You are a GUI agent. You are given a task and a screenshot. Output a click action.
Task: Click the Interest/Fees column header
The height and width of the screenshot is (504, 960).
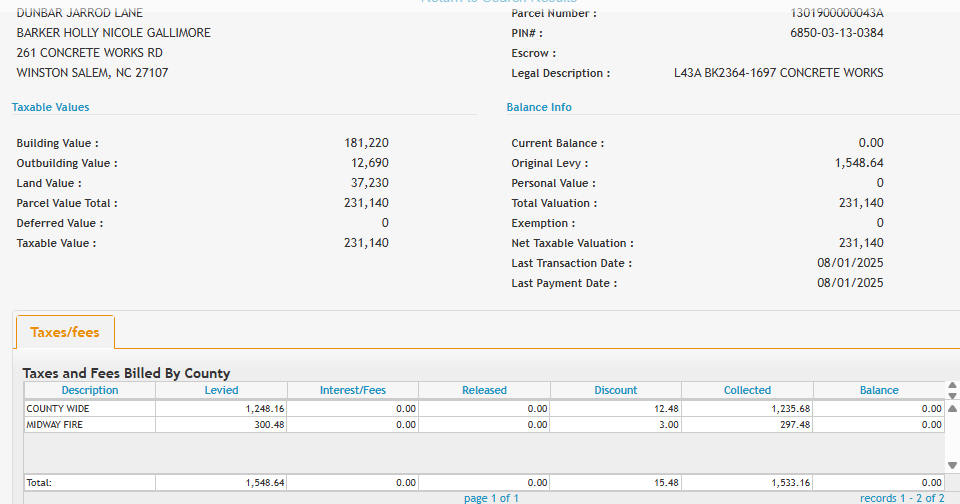click(x=352, y=390)
